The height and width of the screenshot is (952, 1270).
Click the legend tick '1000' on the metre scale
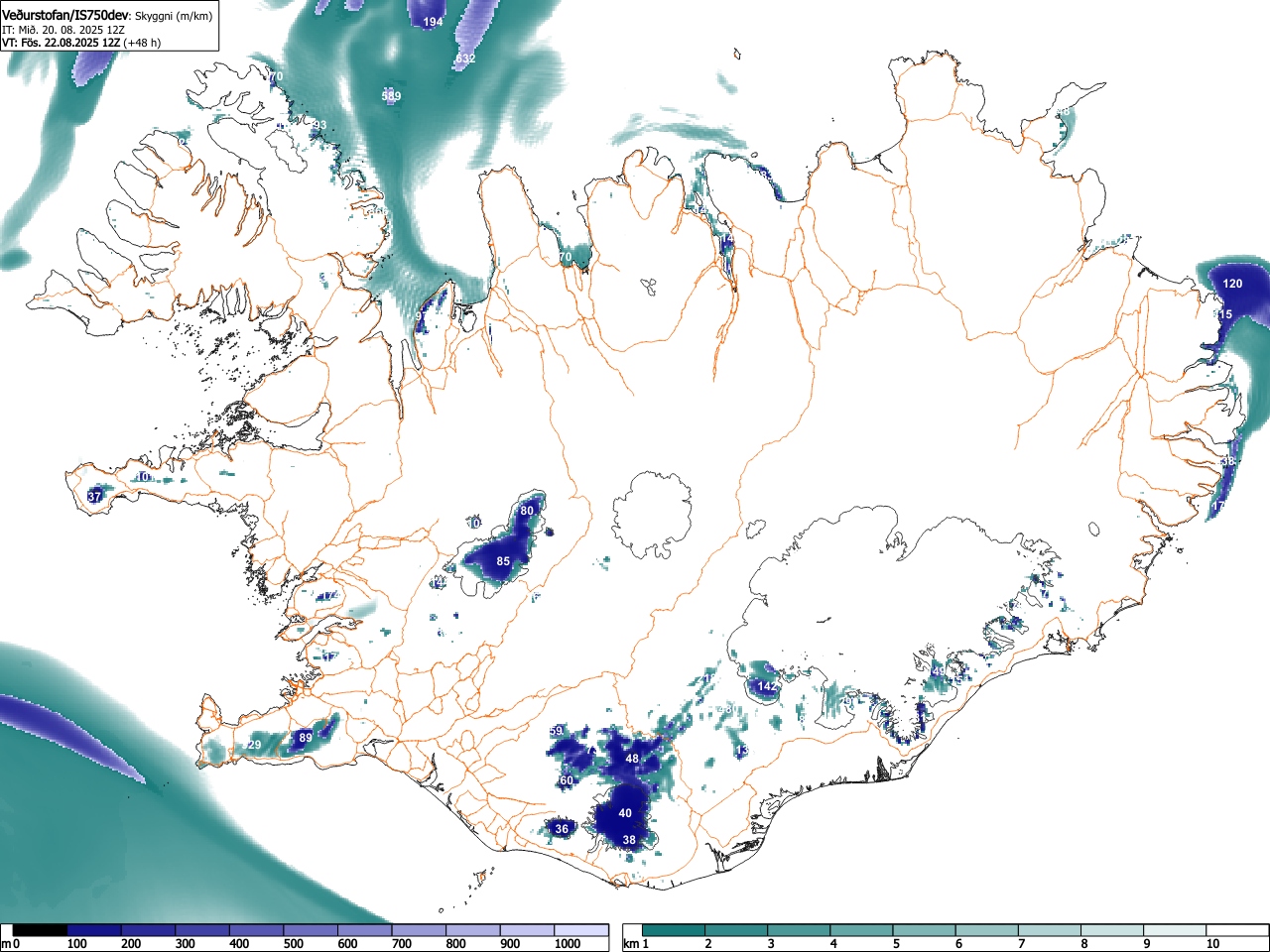(x=568, y=944)
